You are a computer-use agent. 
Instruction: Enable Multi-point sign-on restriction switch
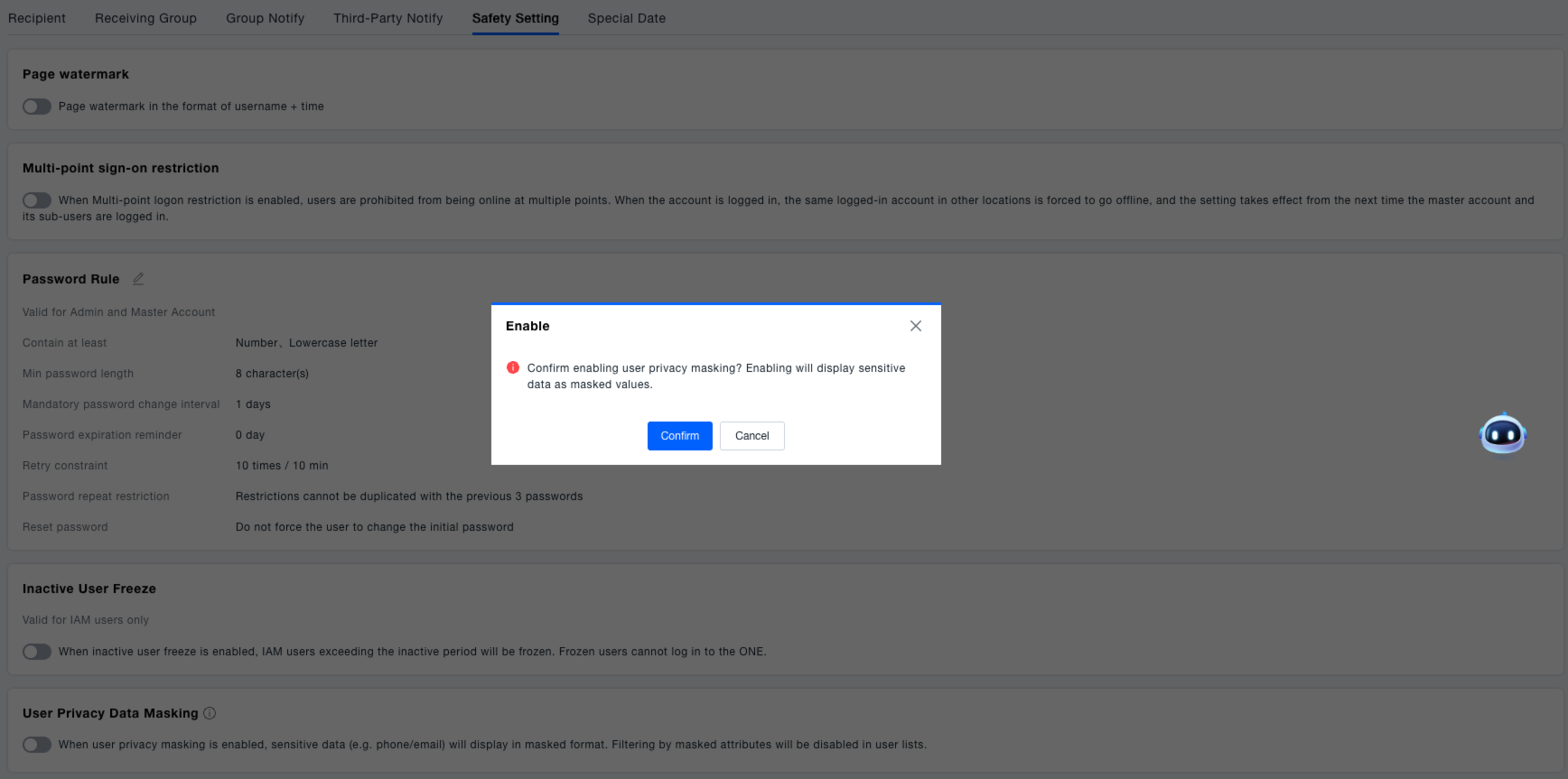[37, 200]
